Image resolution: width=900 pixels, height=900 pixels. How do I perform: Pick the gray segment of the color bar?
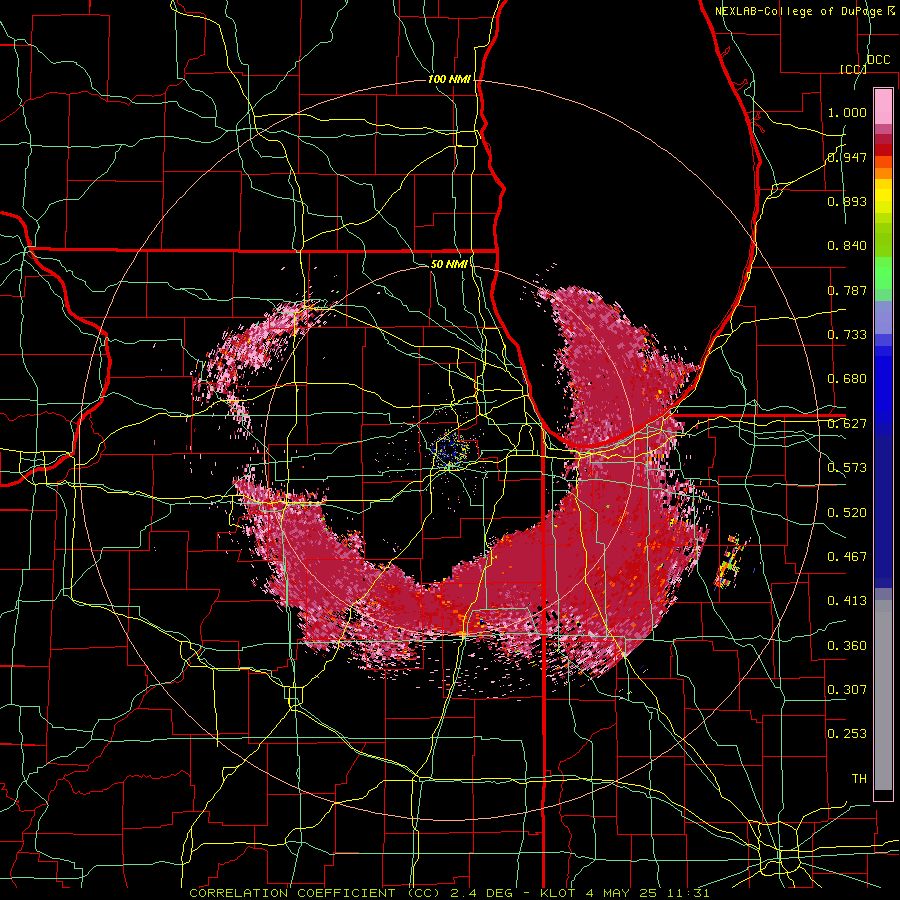pyautogui.click(x=883, y=695)
